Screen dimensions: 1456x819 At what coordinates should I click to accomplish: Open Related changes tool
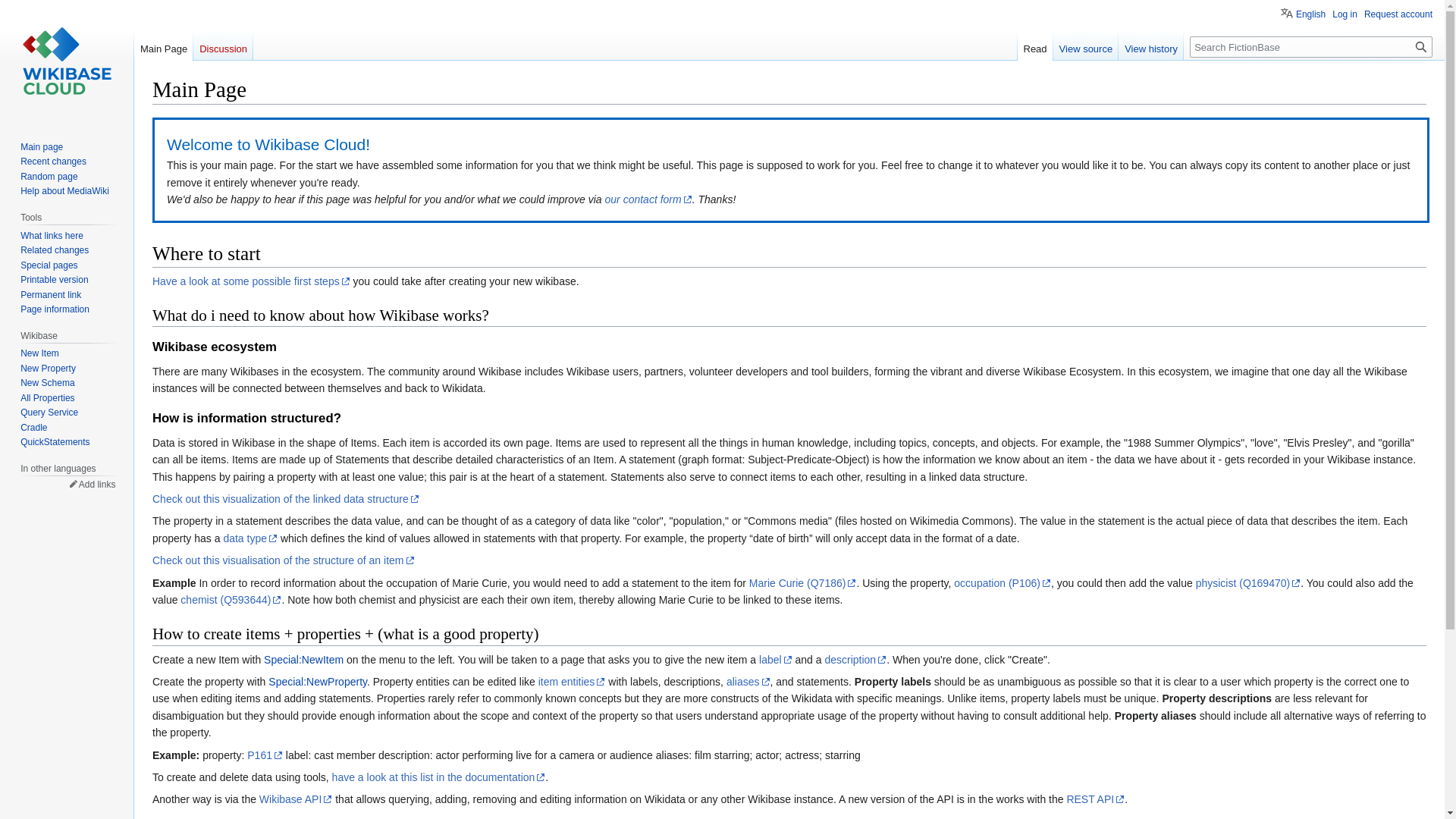[55, 250]
